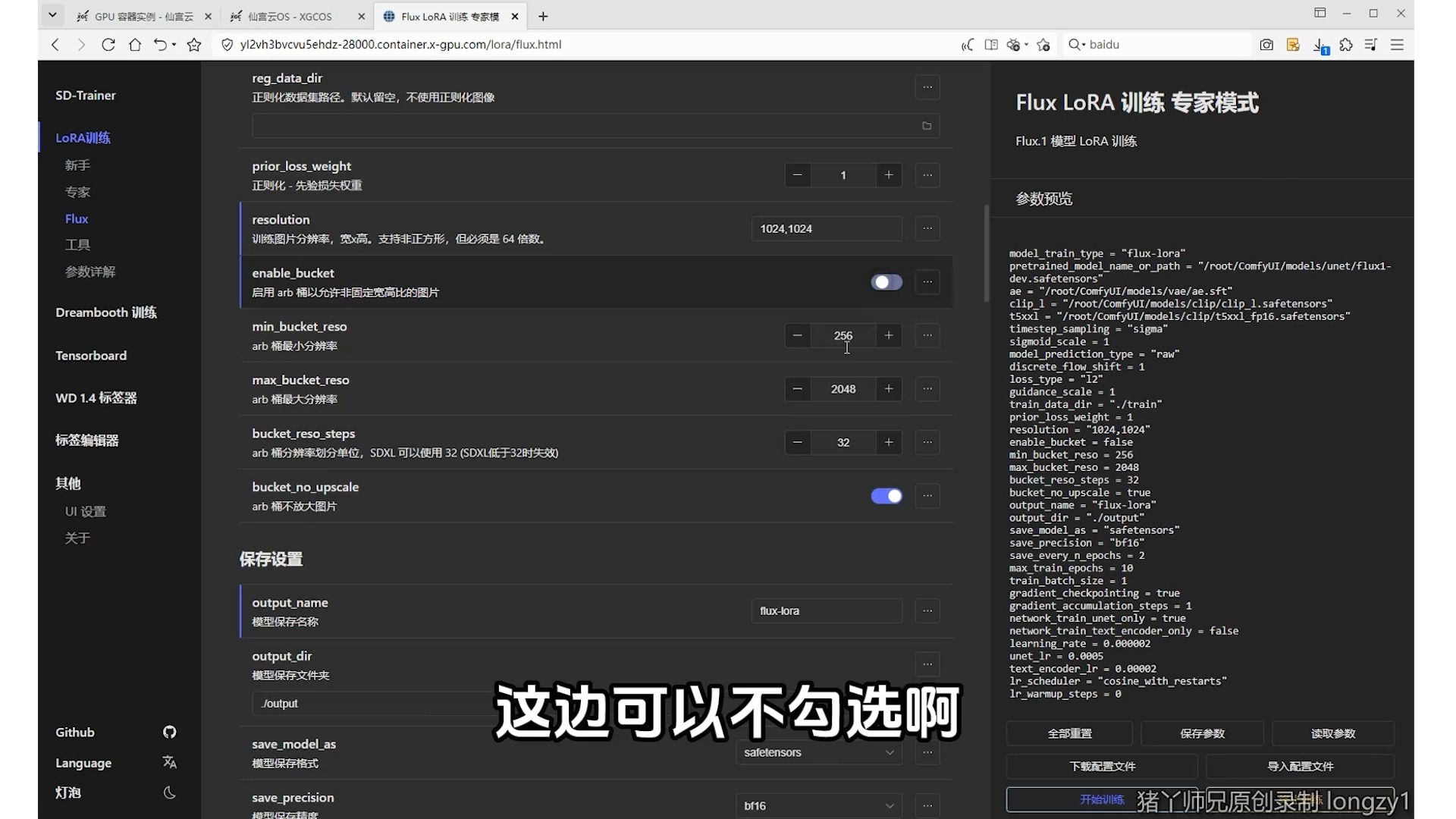Open more options for bucket_no_upscale
The image size is (1456, 819).
point(927,496)
